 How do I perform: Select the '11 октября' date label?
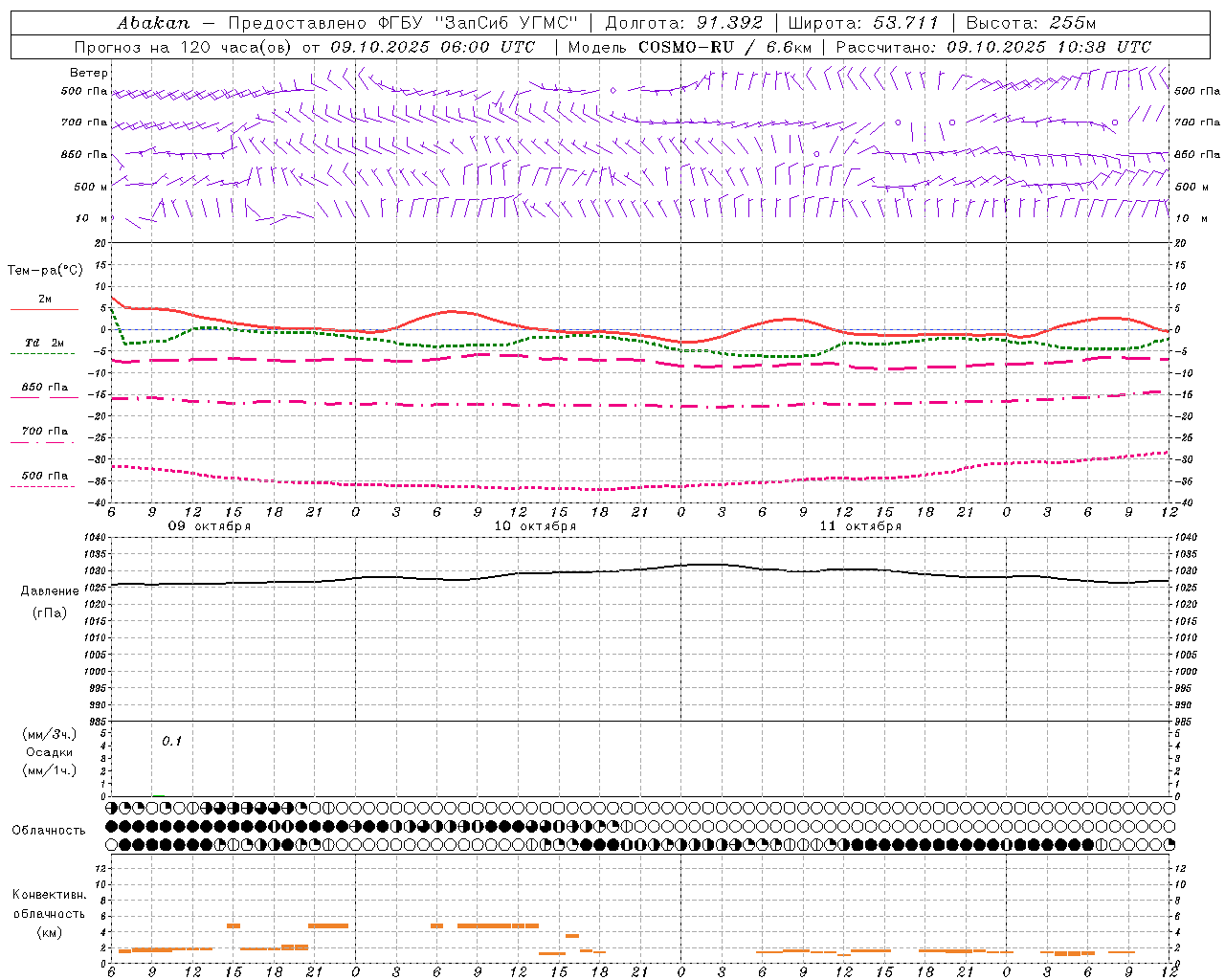click(860, 526)
